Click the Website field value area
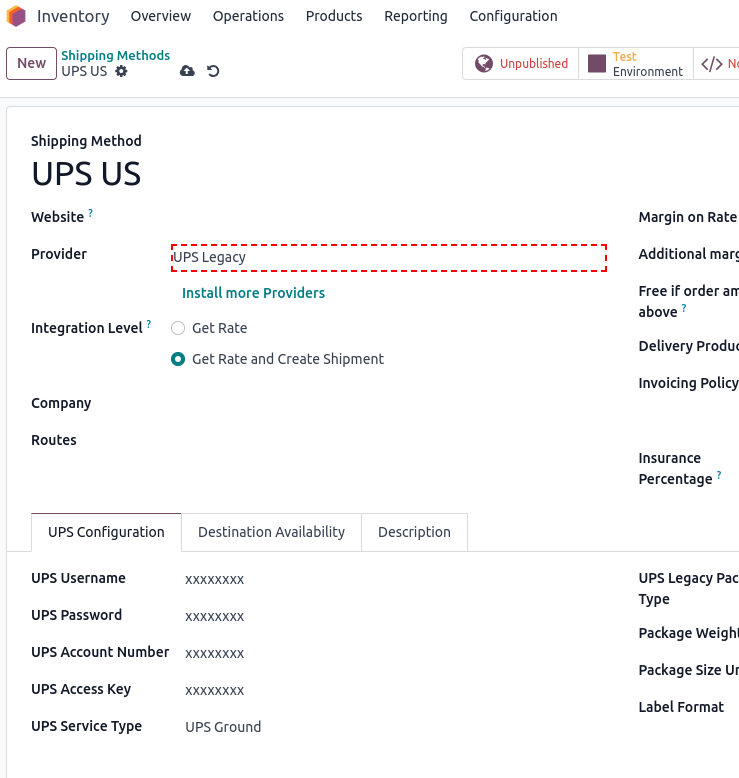This screenshot has height=778, width=739. point(389,217)
